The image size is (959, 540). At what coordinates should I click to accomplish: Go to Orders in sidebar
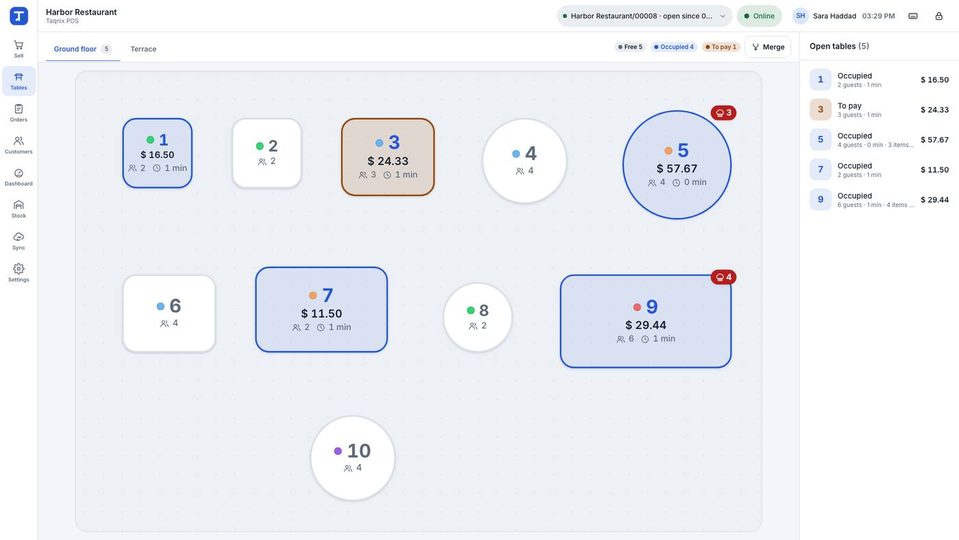coord(18,113)
